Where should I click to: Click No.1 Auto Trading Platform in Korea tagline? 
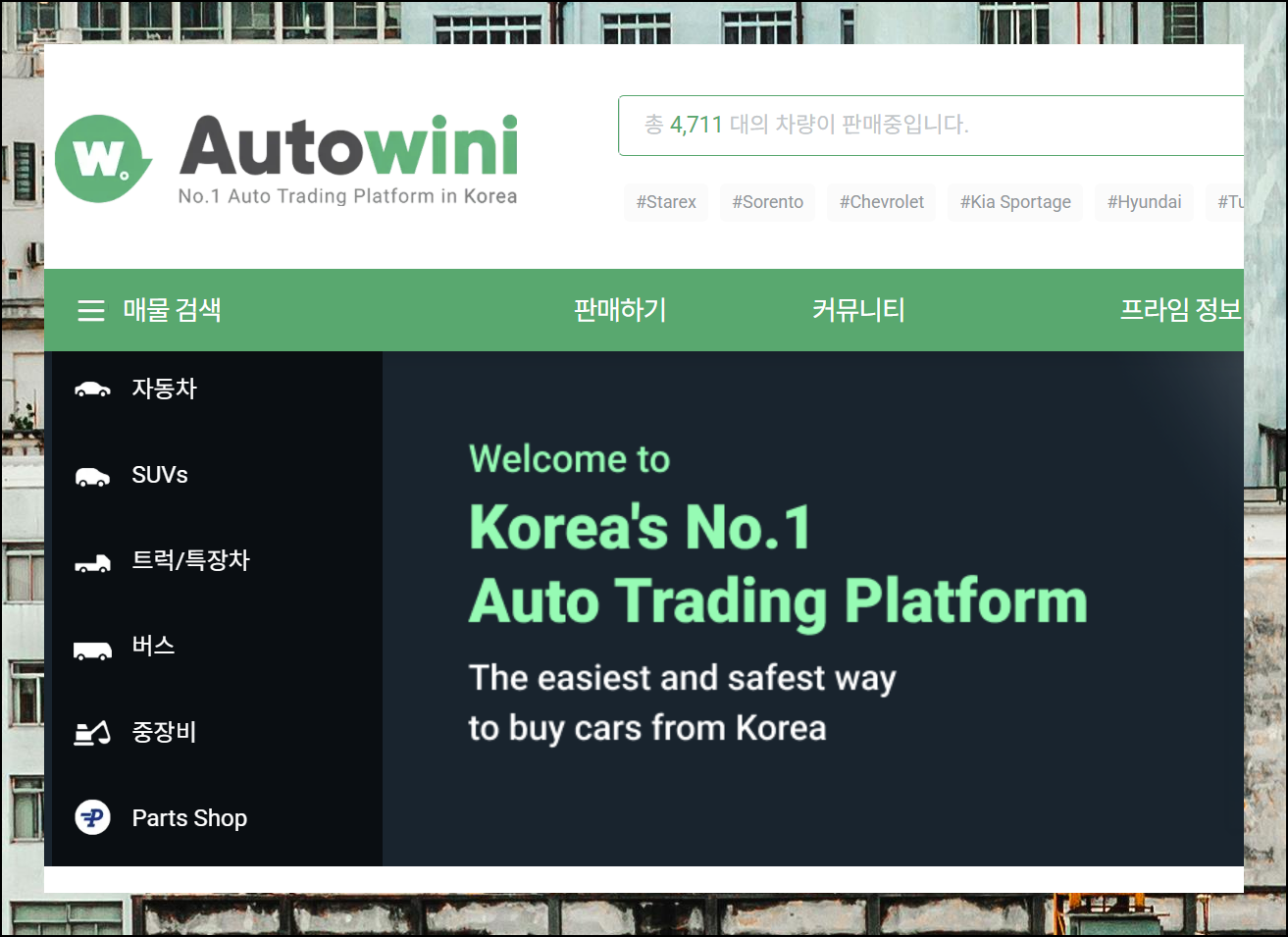(347, 196)
